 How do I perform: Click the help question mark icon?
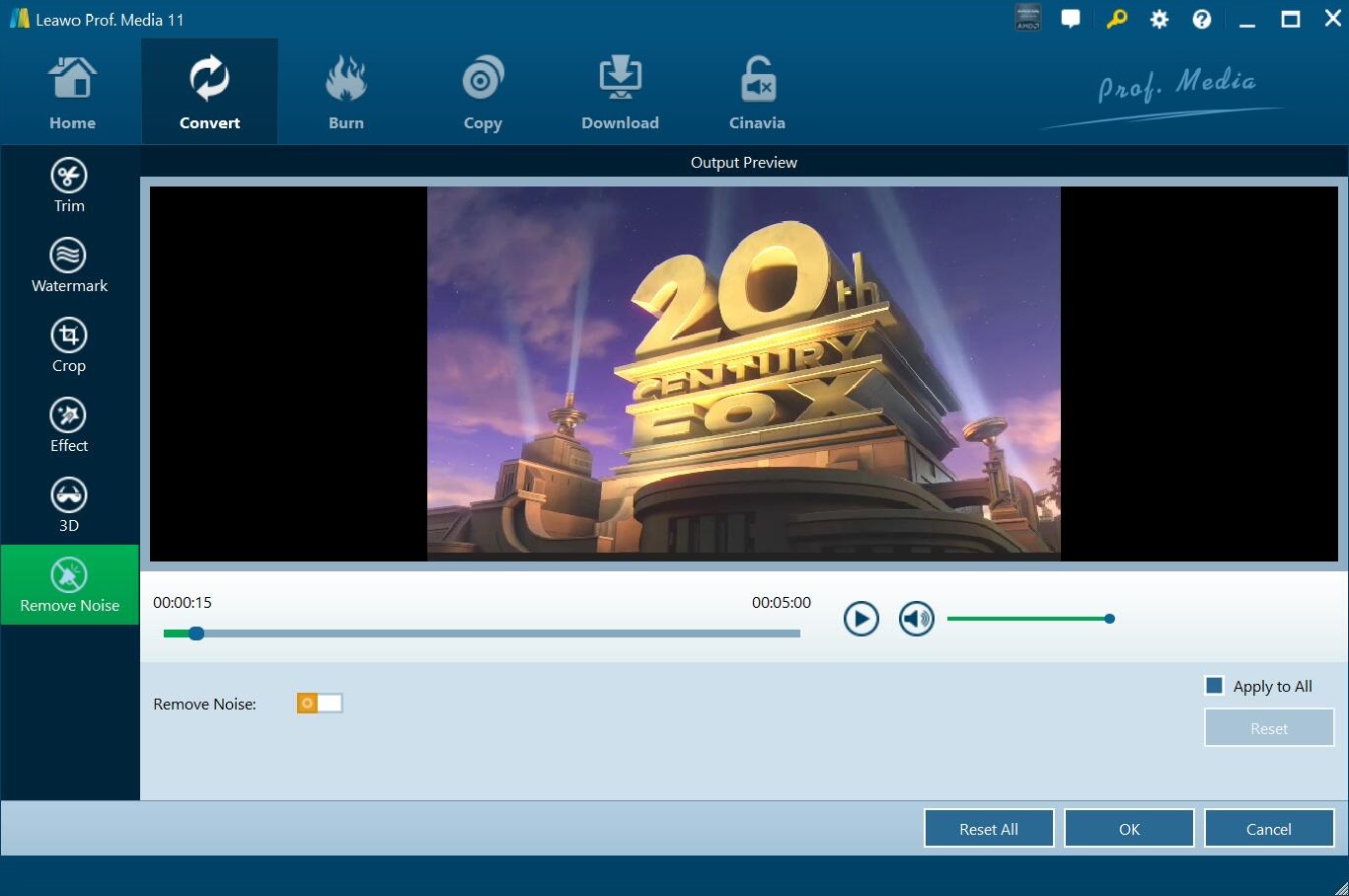1201,19
